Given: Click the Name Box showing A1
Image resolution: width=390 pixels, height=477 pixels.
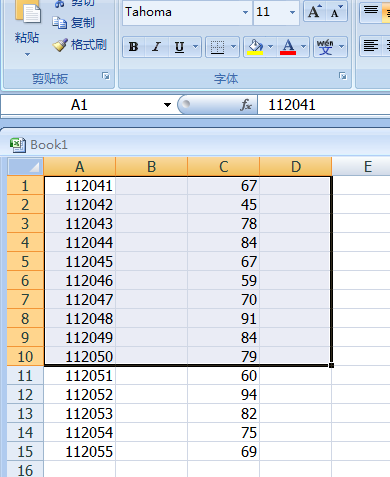Looking at the screenshot, I should coord(79,105).
